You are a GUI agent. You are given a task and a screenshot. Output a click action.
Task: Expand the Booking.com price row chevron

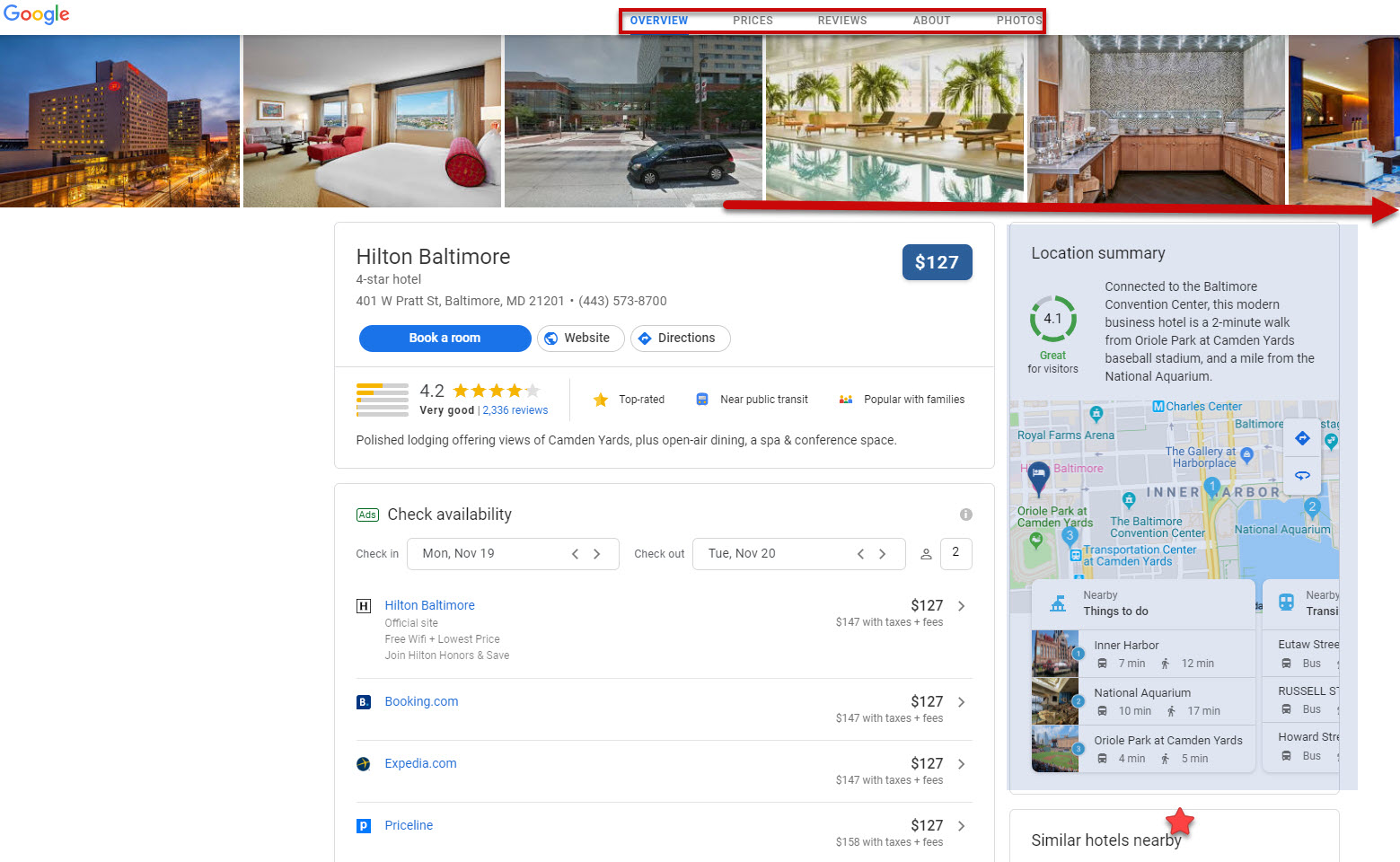coord(962,702)
